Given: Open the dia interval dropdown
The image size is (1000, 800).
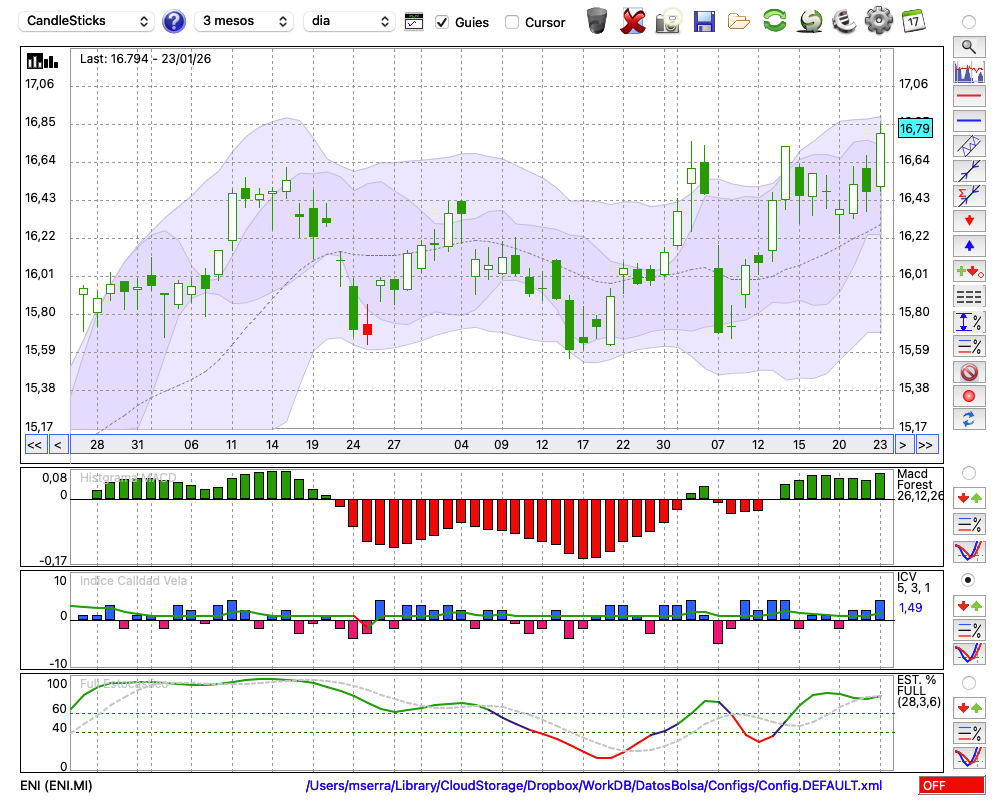Looking at the screenshot, I should 350,21.
